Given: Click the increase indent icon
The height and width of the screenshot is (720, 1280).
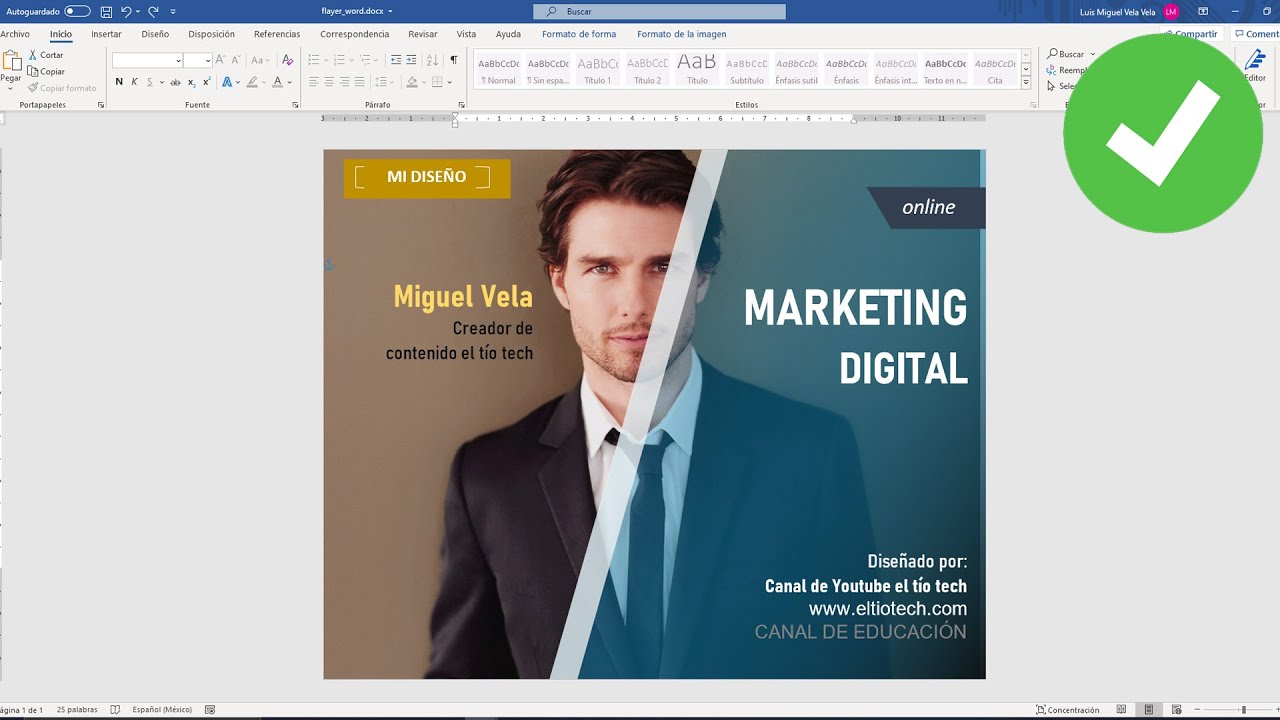Looking at the screenshot, I should (411, 60).
